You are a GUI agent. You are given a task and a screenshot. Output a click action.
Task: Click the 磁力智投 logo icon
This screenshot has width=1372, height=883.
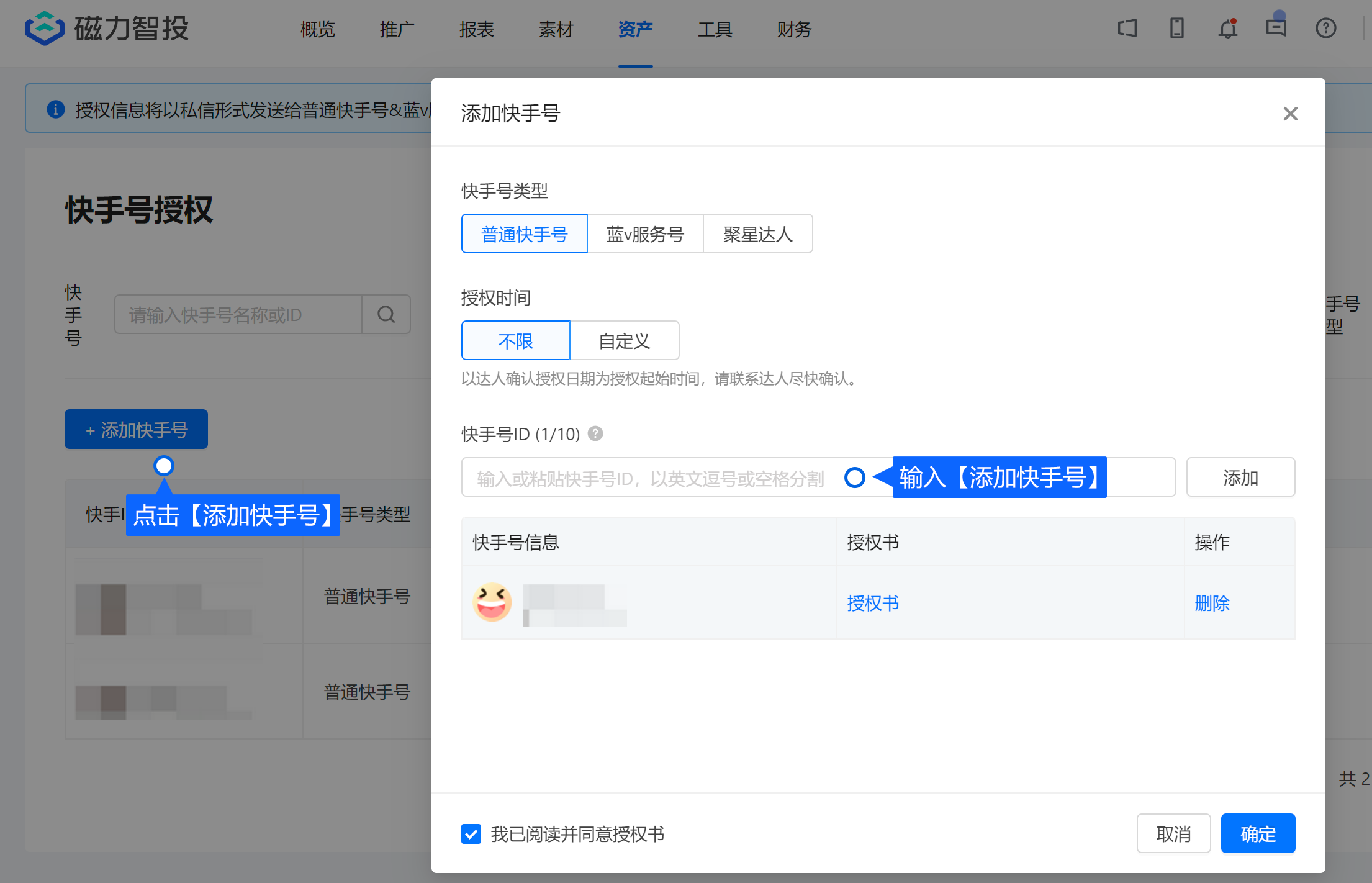pos(44,29)
